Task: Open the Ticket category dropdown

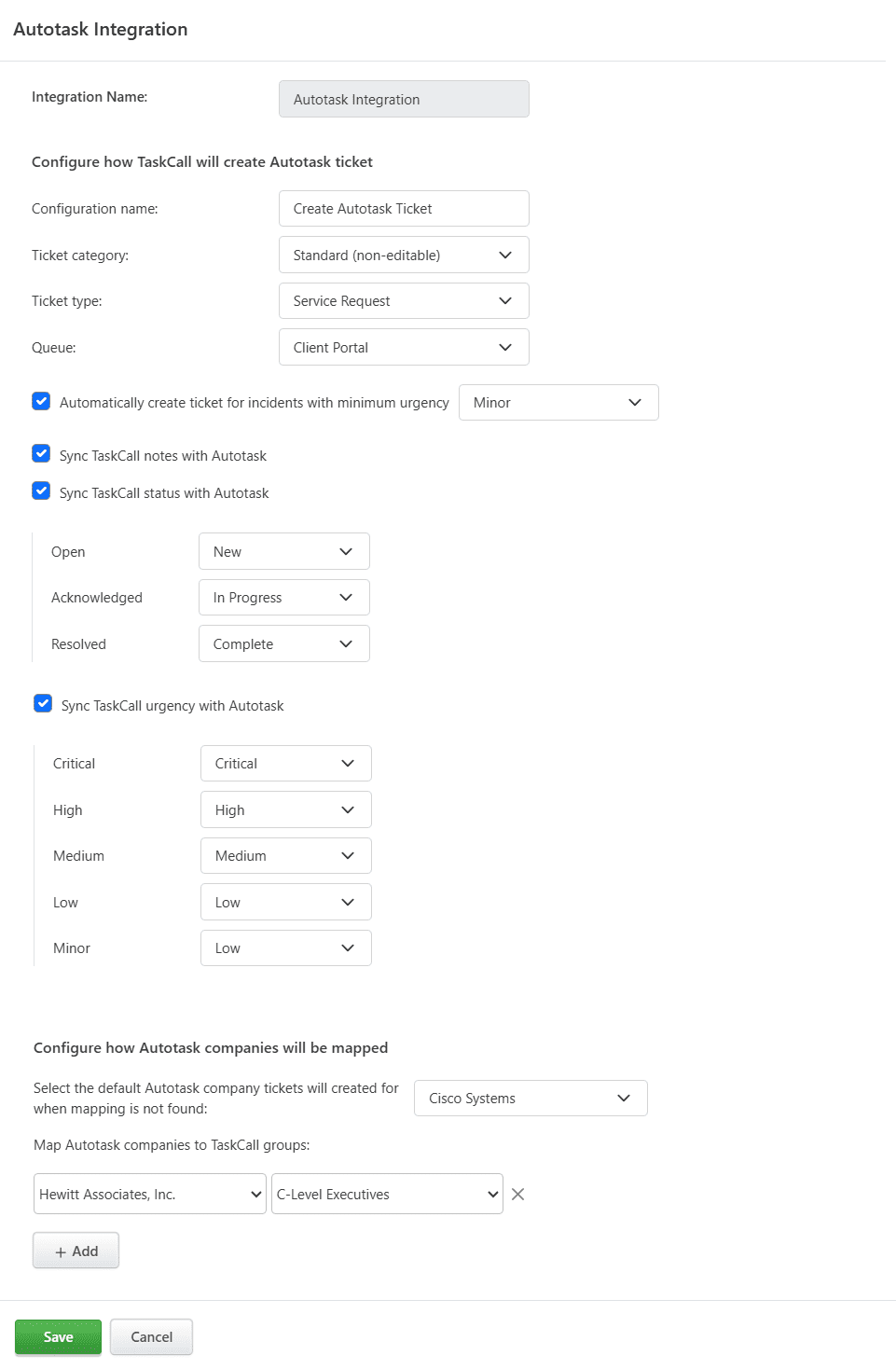Action: tap(404, 255)
